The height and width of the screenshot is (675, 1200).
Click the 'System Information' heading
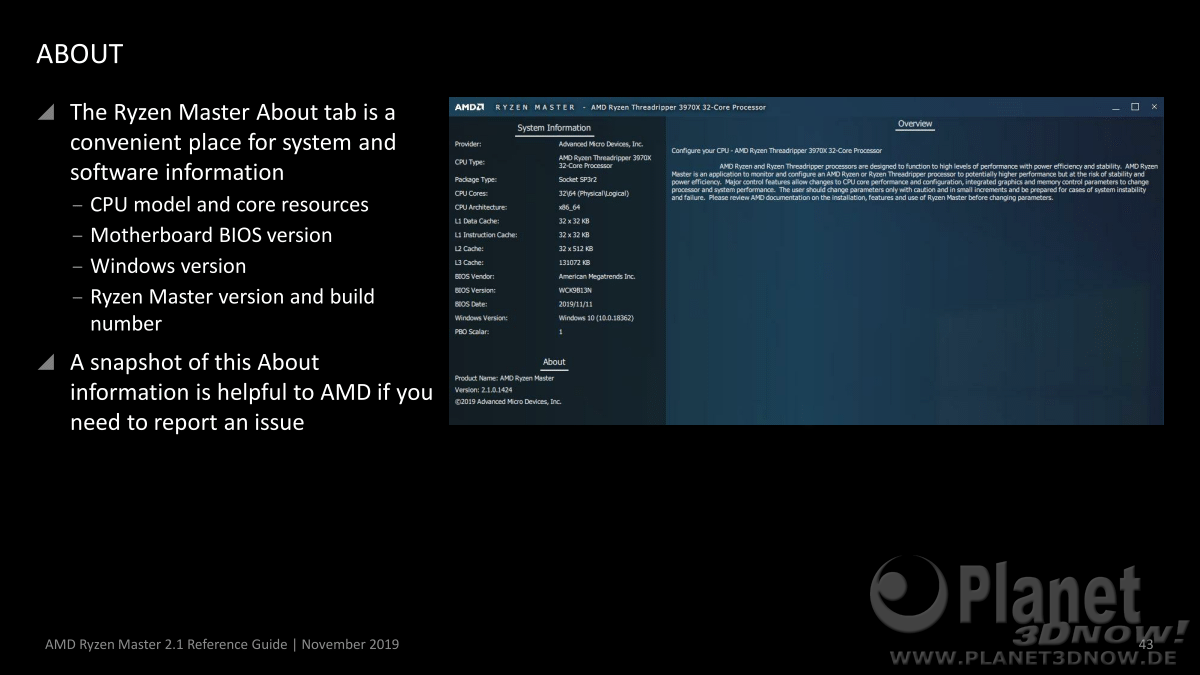click(x=554, y=128)
